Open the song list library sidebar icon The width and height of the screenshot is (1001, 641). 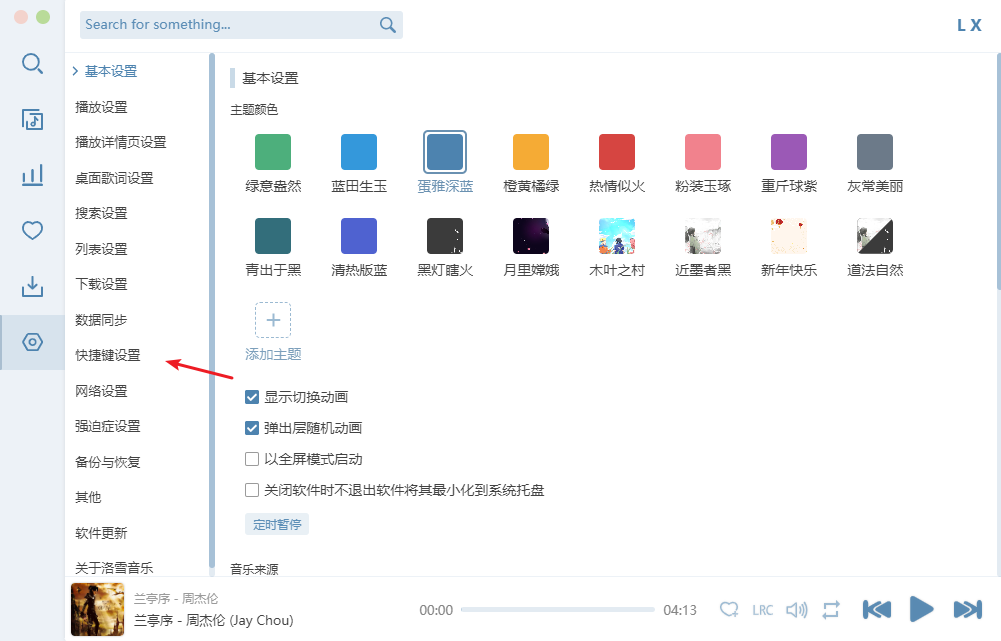coord(32,120)
